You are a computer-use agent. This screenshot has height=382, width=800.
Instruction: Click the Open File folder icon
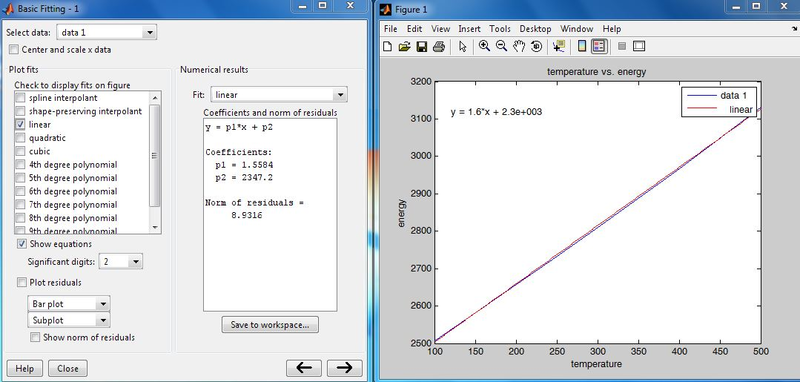coord(404,46)
